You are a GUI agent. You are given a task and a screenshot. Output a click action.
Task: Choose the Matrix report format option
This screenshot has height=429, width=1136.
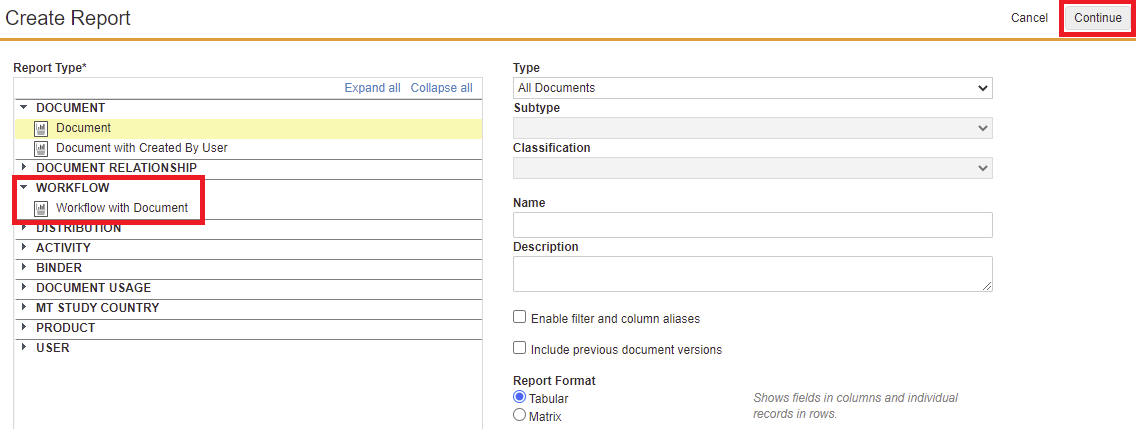(x=519, y=415)
